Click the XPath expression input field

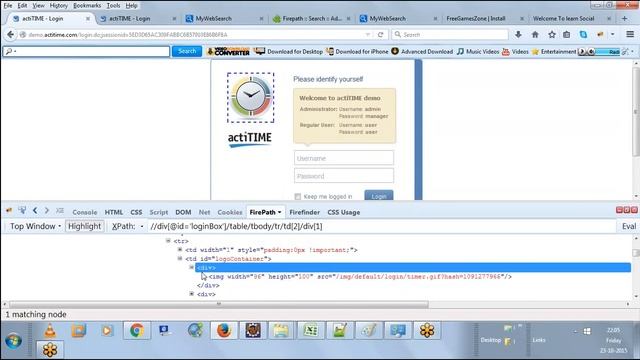[x=382, y=226]
